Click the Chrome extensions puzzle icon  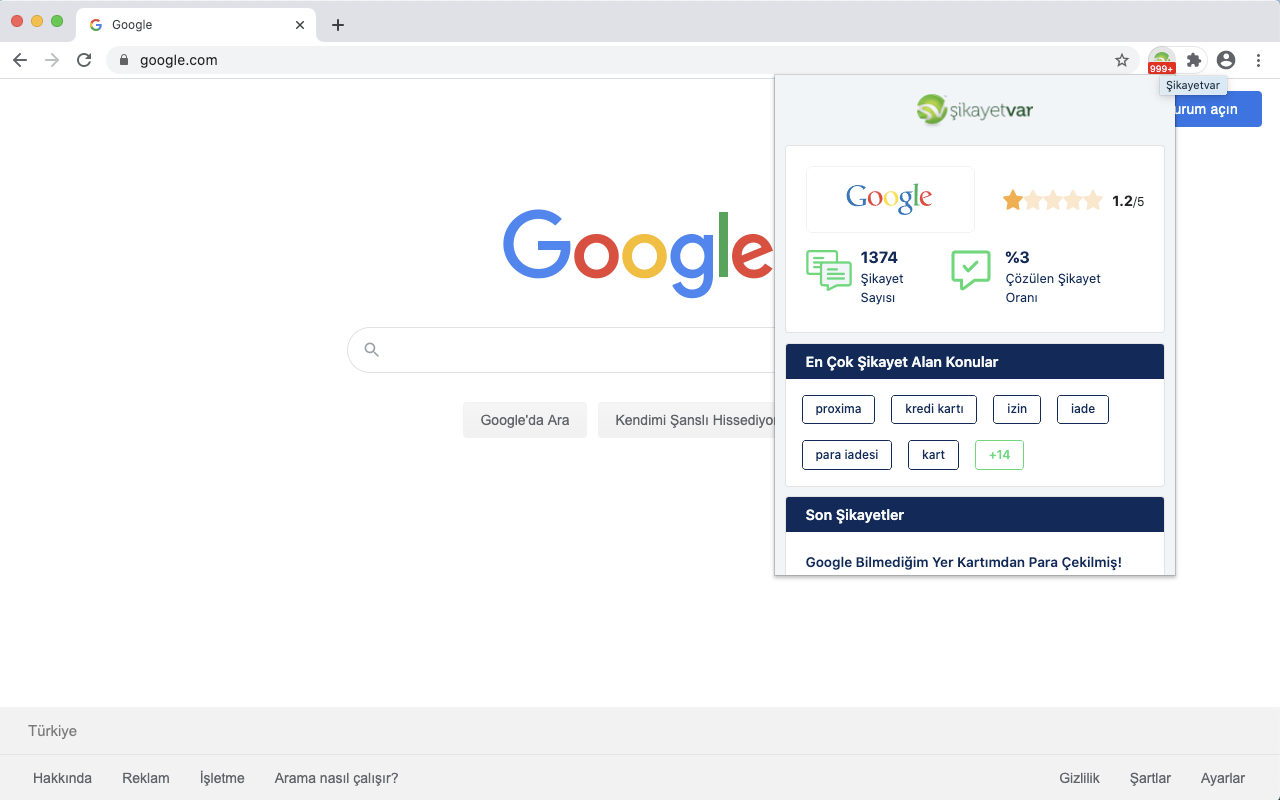(1193, 60)
